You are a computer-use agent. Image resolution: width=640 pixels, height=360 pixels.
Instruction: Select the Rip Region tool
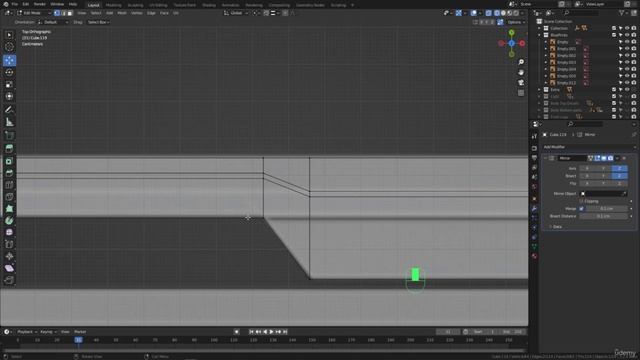(x=9, y=280)
